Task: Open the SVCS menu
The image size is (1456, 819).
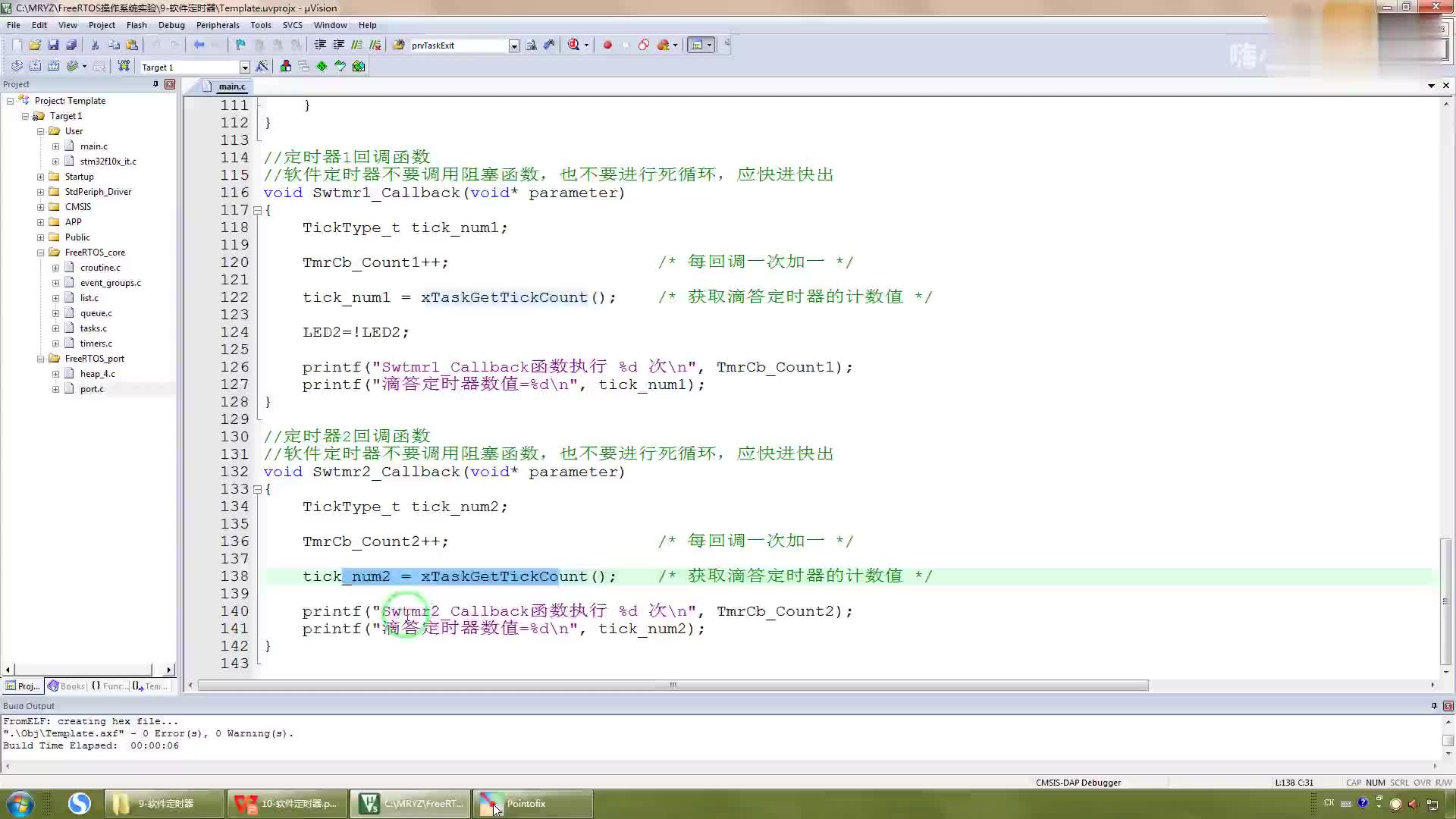Action: click(292, 25)
